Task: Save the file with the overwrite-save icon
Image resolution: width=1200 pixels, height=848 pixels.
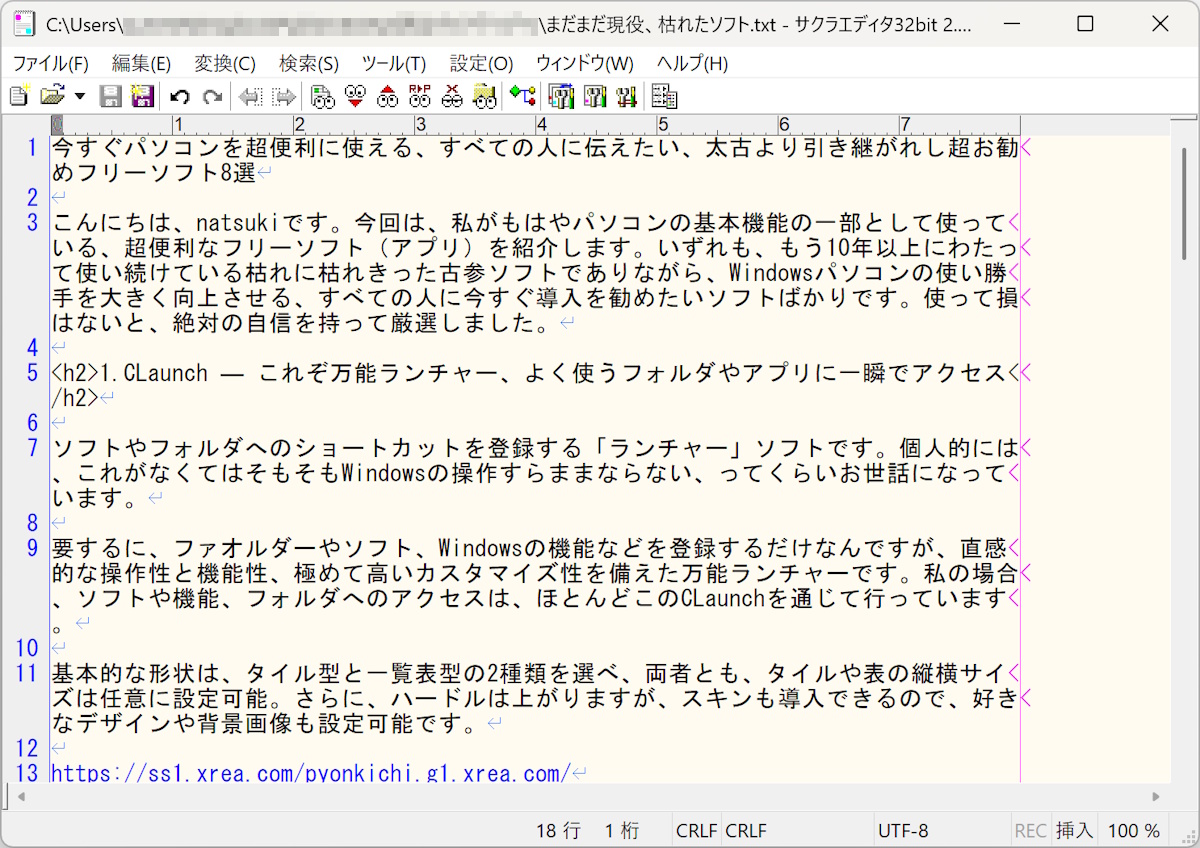Action: pyautogui.click(x=110, y=96)
